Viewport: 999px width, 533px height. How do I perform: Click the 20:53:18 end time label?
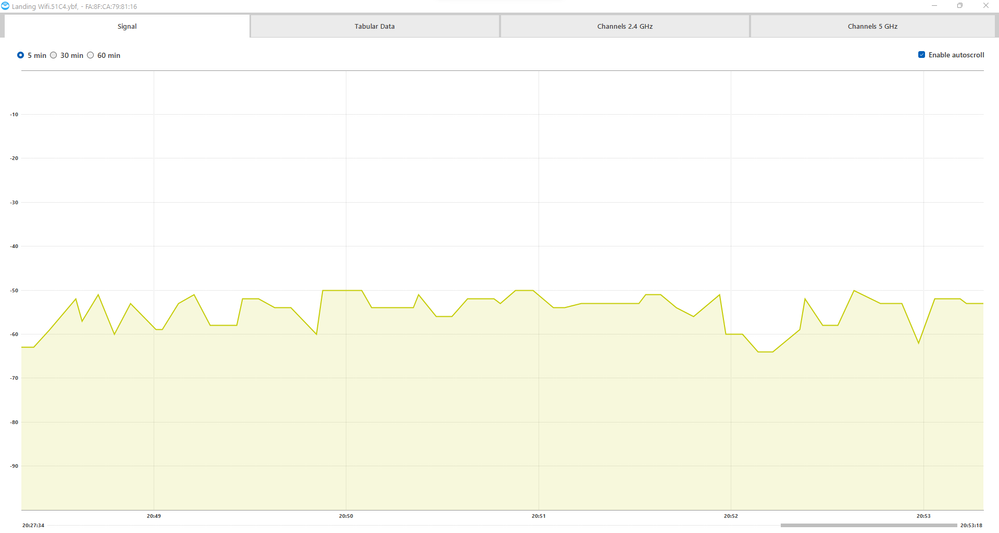pos(971,525)
